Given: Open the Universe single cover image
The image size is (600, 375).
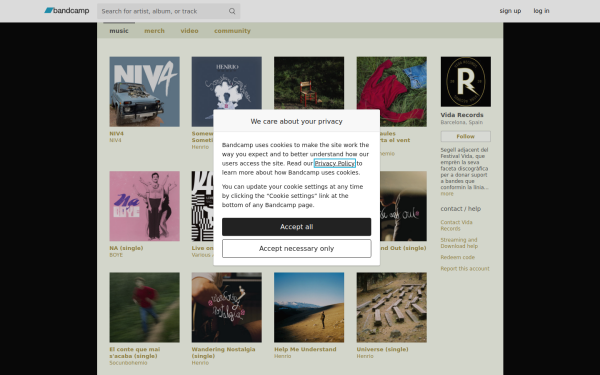Looking at the screenshot, I should 391,307.
